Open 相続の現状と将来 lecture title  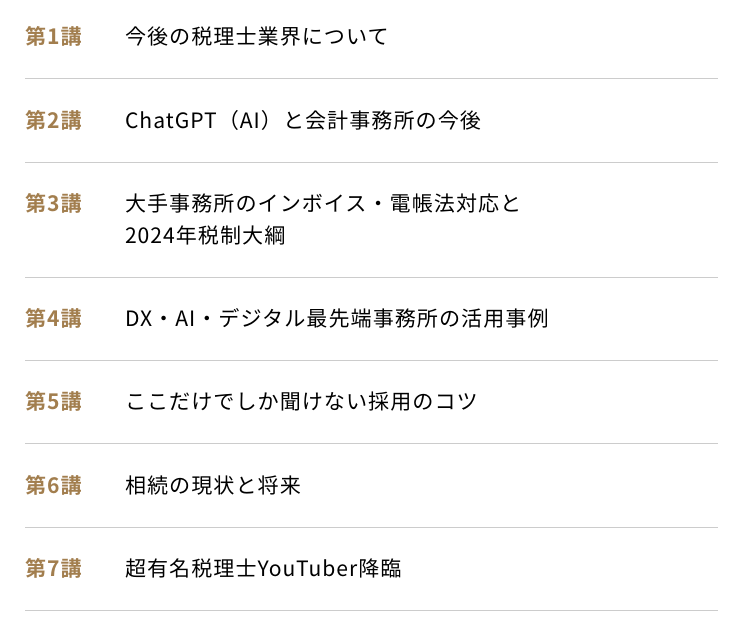[x=213, y=486]
